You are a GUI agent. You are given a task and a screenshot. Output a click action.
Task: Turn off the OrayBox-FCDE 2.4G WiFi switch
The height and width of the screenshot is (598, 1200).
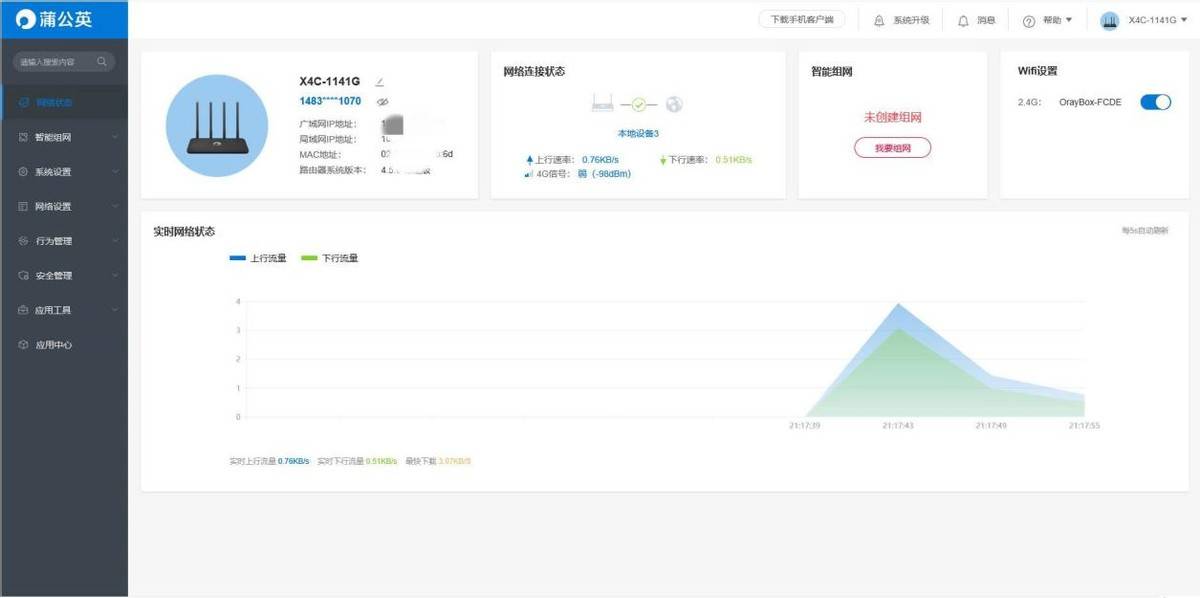pyautogui.click(x=1155, y=102)
